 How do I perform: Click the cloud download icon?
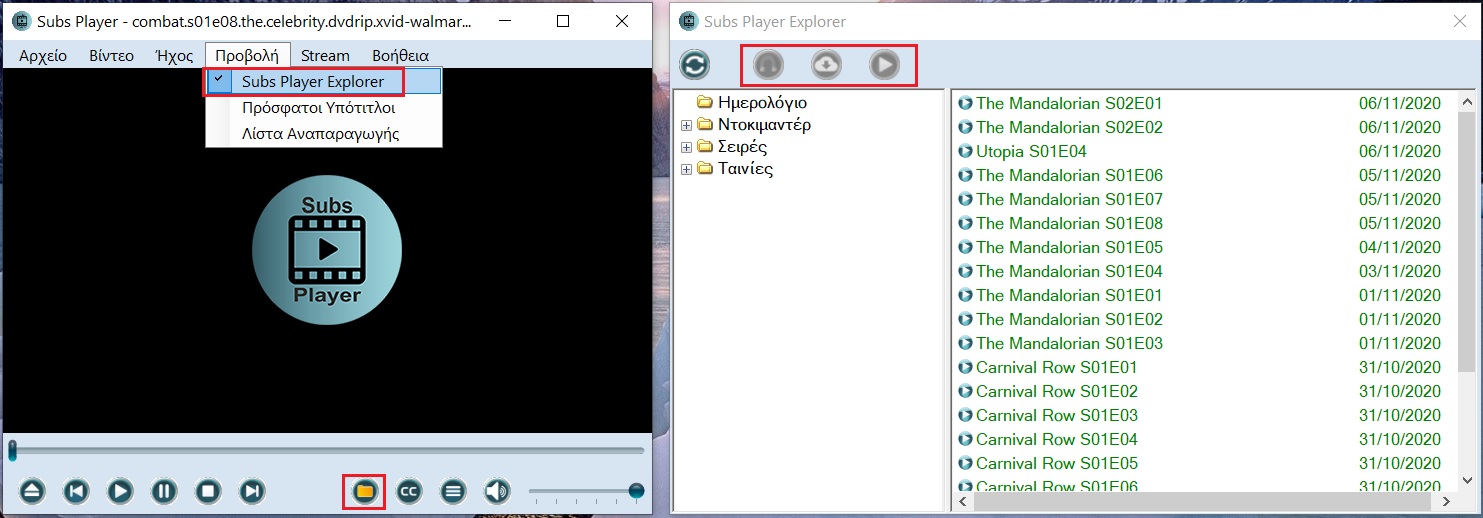[826, 65]
